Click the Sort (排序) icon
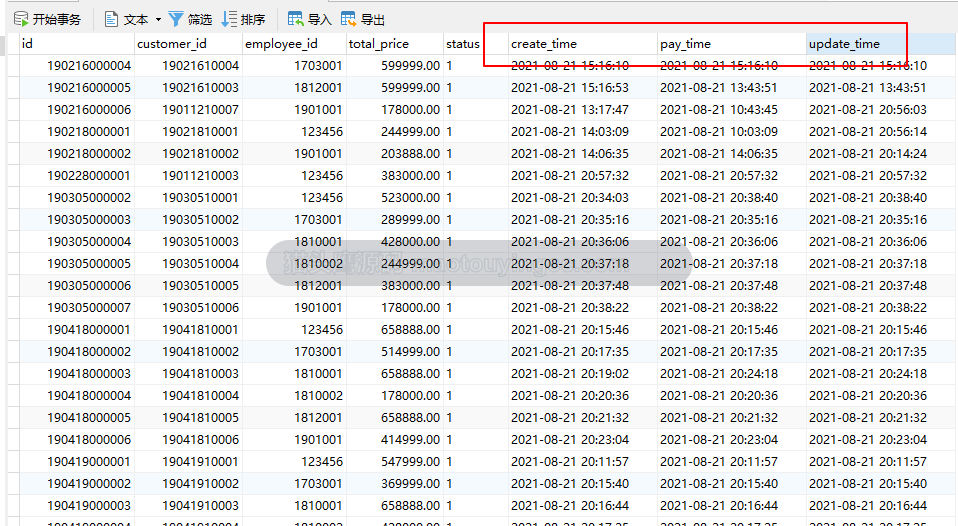This screenshot has height=526, width=958. 229,20
